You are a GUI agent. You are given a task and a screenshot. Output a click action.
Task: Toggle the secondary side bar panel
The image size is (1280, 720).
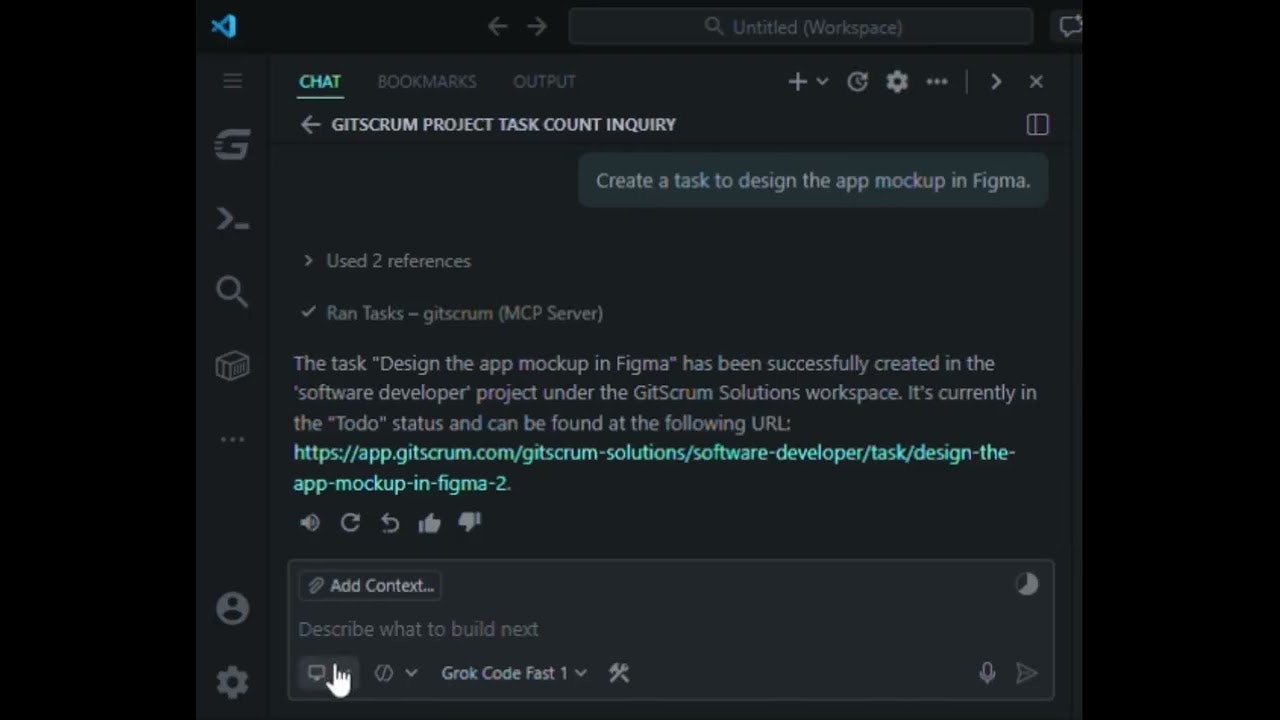[x=1037, y=124]
